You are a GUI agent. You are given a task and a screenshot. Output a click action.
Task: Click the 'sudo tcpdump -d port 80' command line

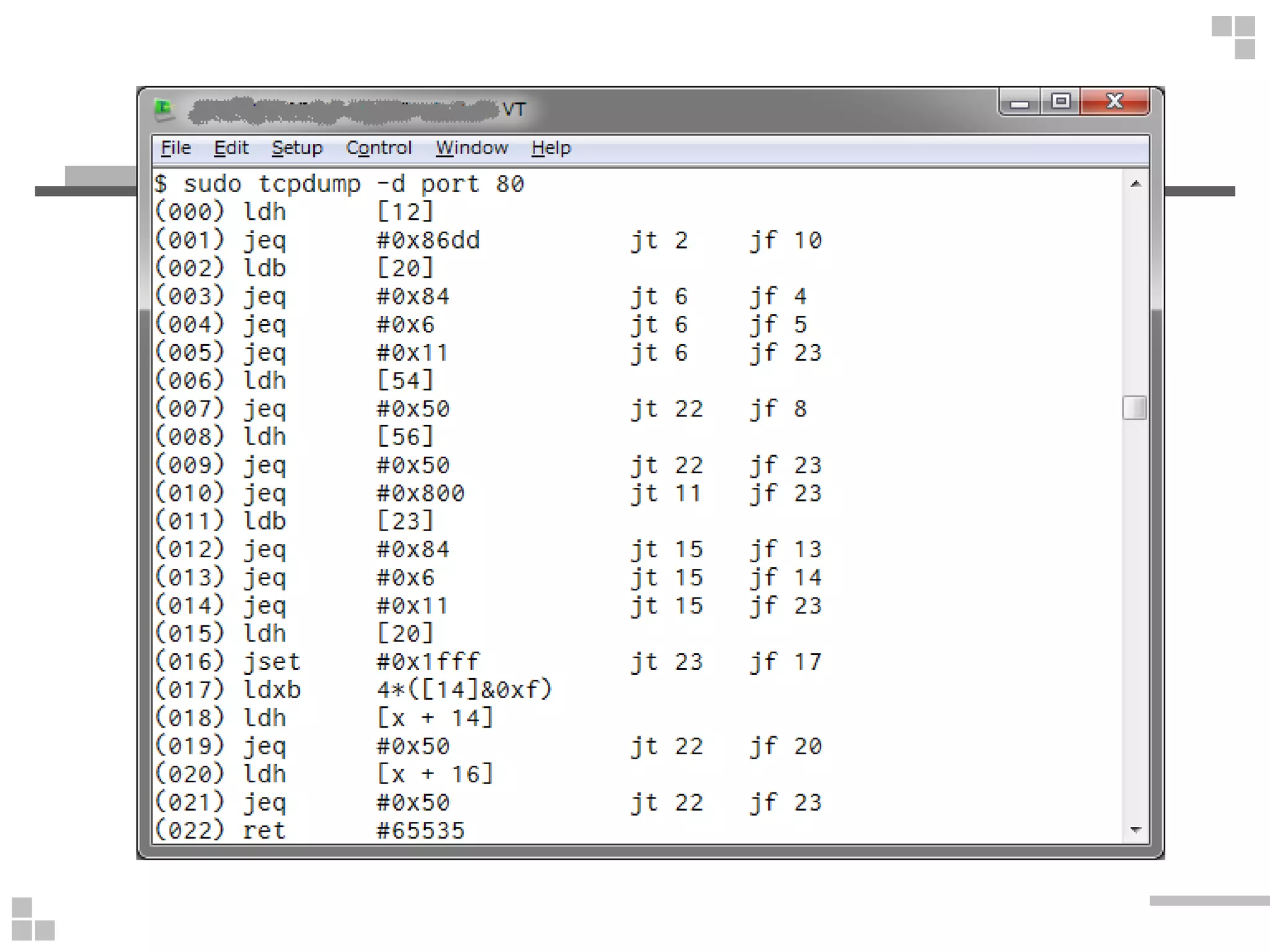(353, 184)
